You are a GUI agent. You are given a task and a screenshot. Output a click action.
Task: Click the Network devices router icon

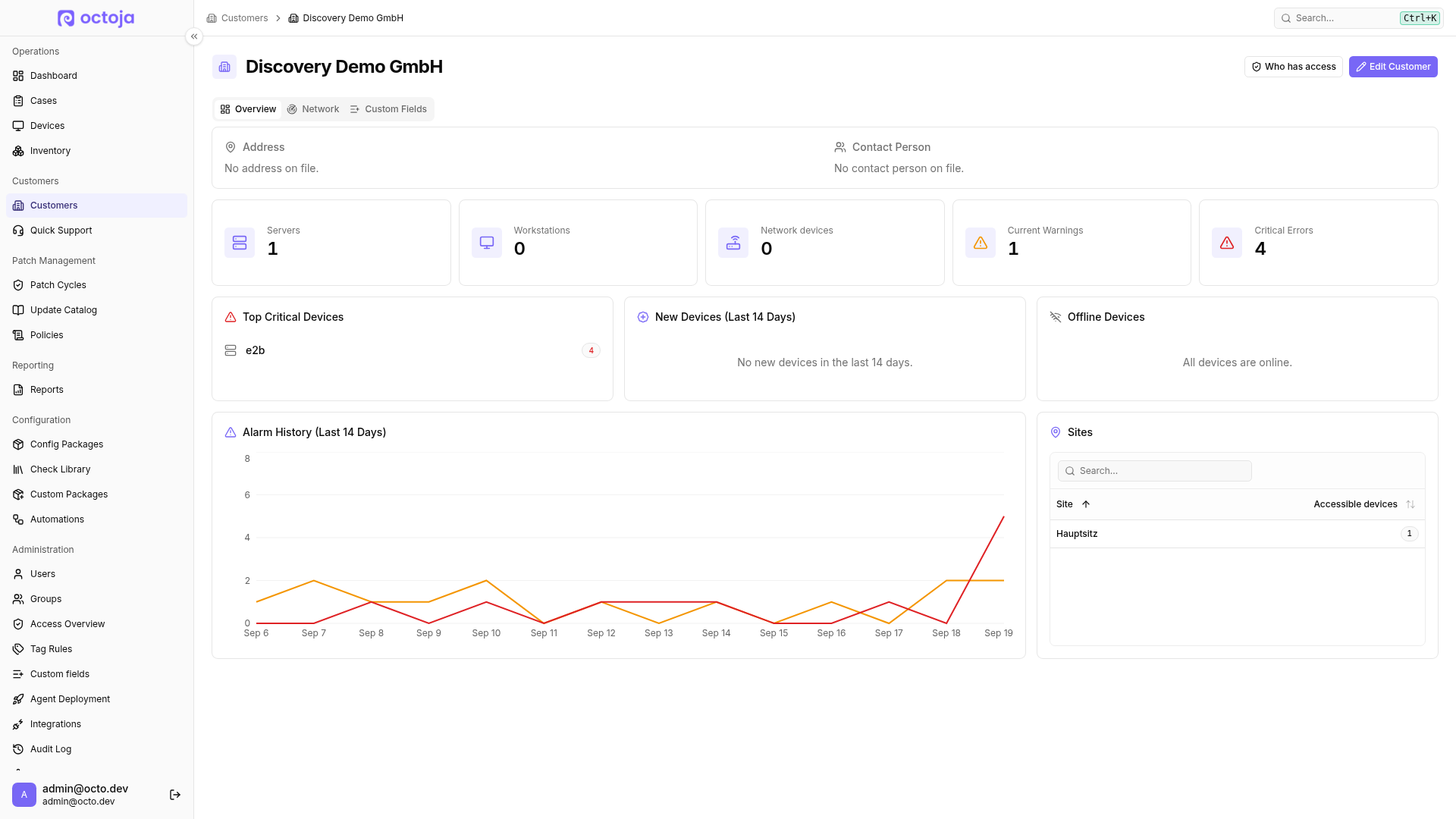tap(733, 243)
